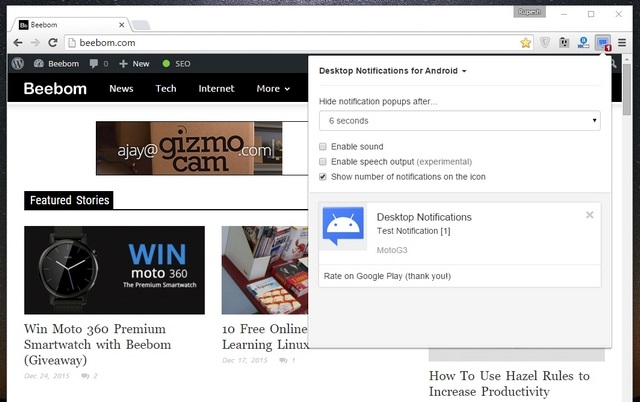Open comments bubble in WordPress admin bar

point(99,64)
